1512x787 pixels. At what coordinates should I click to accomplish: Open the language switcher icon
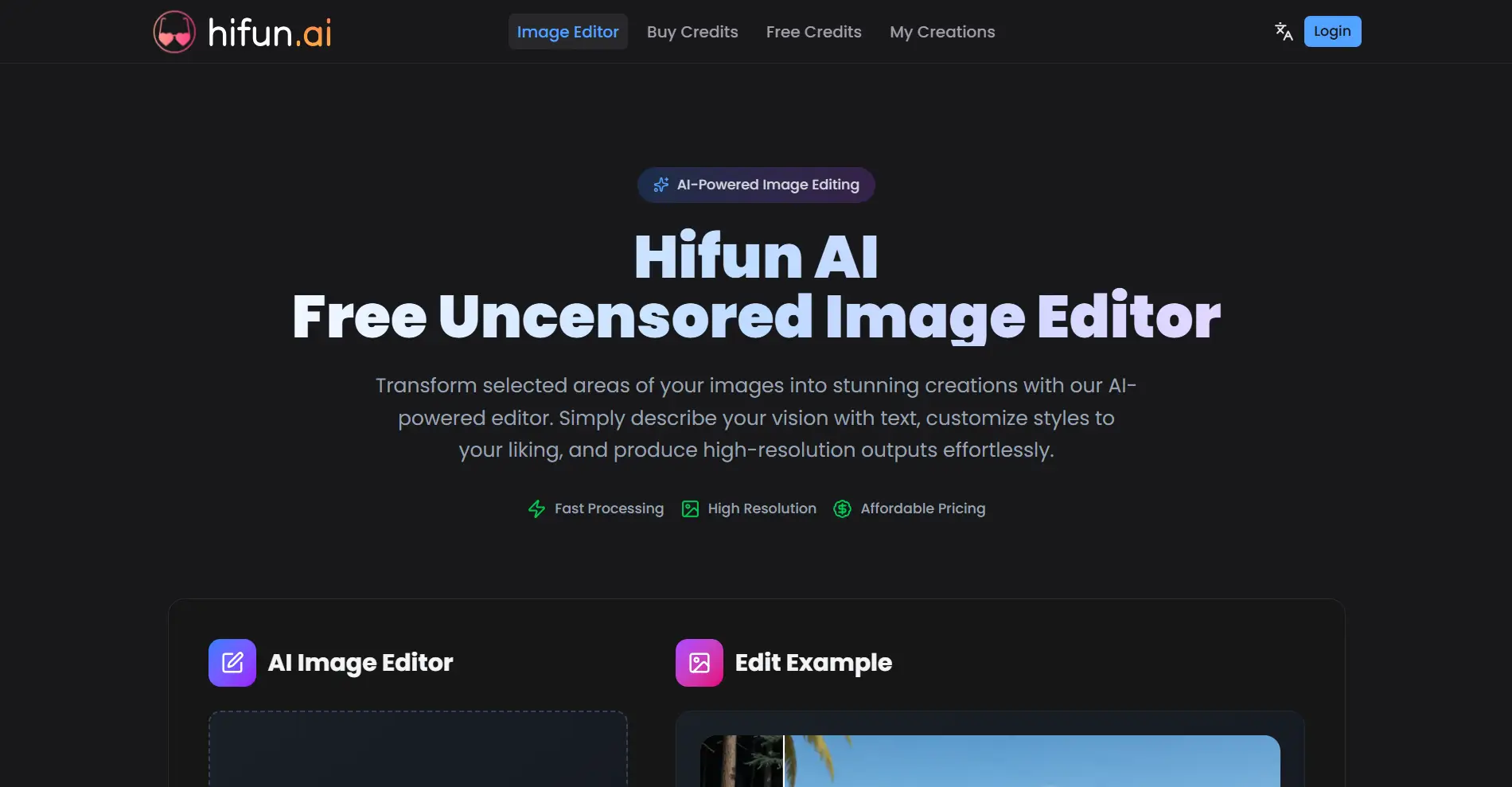click(x=1283, y=31)
